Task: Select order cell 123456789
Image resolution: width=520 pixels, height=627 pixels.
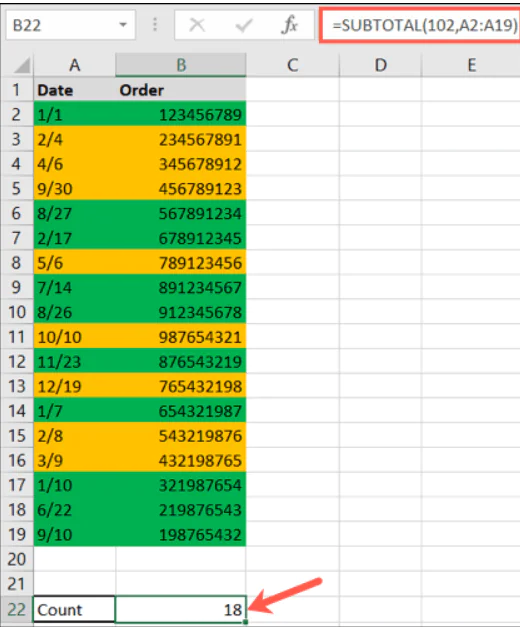Action: pos(181,114)
